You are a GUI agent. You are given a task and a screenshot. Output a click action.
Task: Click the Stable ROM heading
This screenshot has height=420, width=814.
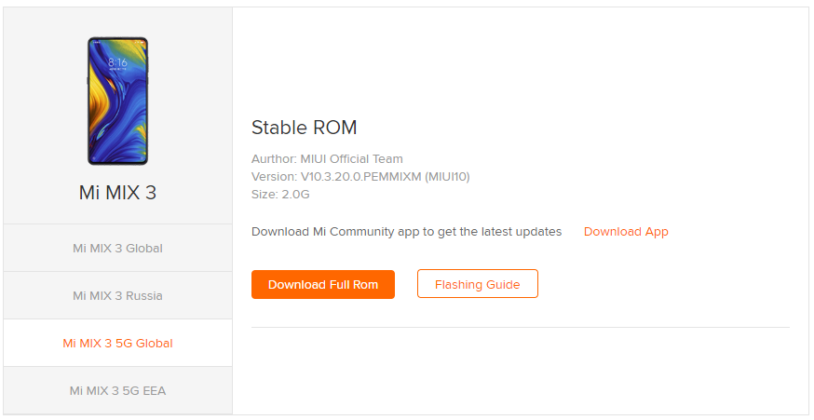[304, 127]
